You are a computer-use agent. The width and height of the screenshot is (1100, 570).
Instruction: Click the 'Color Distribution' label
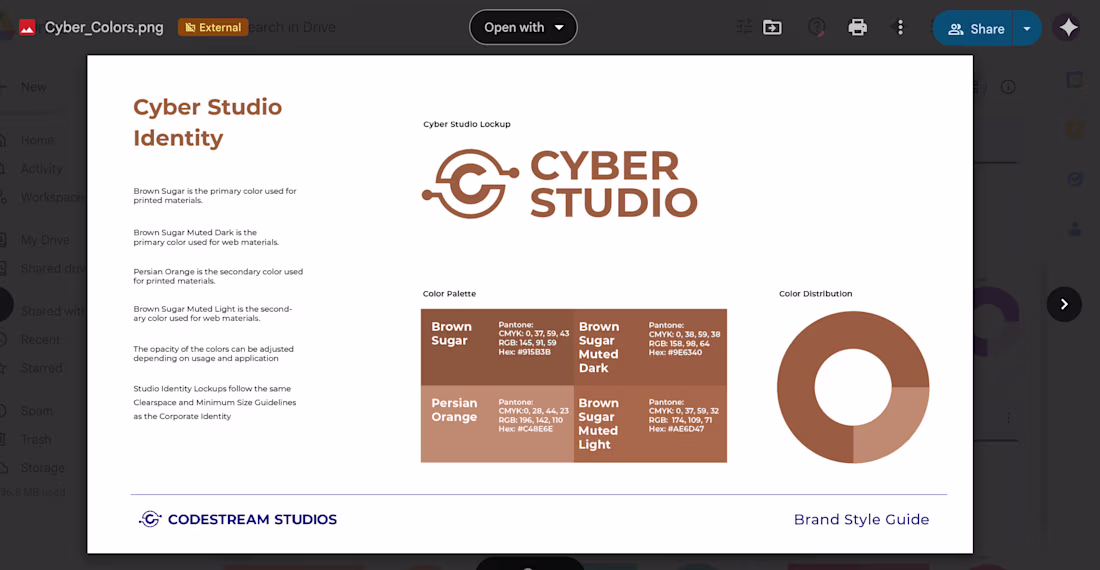pos(815,294)
